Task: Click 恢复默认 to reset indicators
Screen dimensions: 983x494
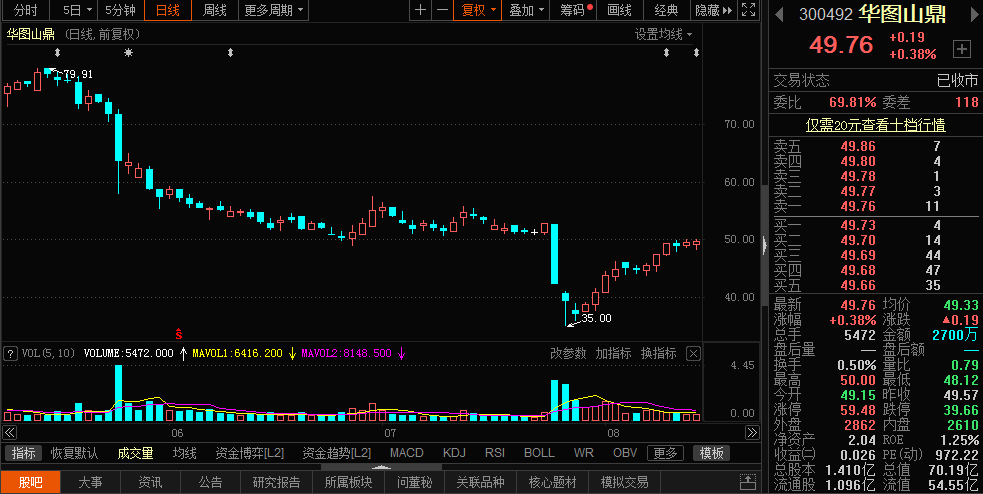Action: [75, 453]
